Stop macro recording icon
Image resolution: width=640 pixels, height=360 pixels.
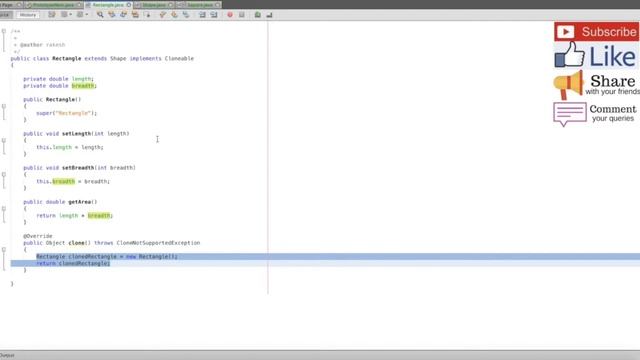[x=242, y=15]
